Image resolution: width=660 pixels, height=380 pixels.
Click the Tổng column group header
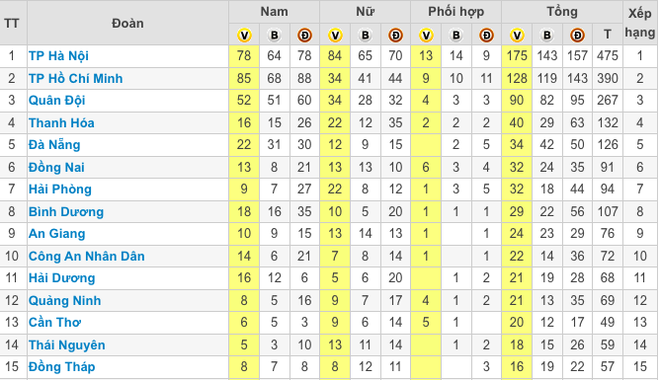(562, 11)
